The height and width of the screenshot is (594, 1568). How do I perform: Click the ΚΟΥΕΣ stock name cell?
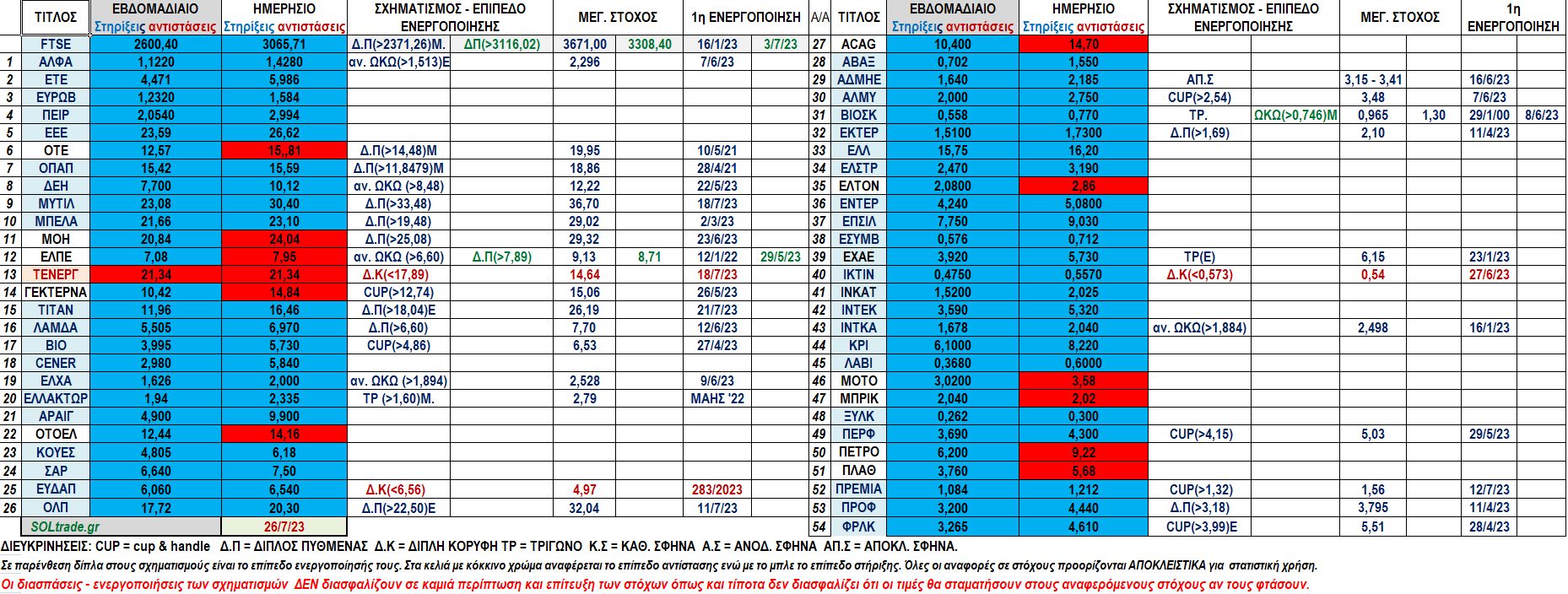tap(56, 452)
